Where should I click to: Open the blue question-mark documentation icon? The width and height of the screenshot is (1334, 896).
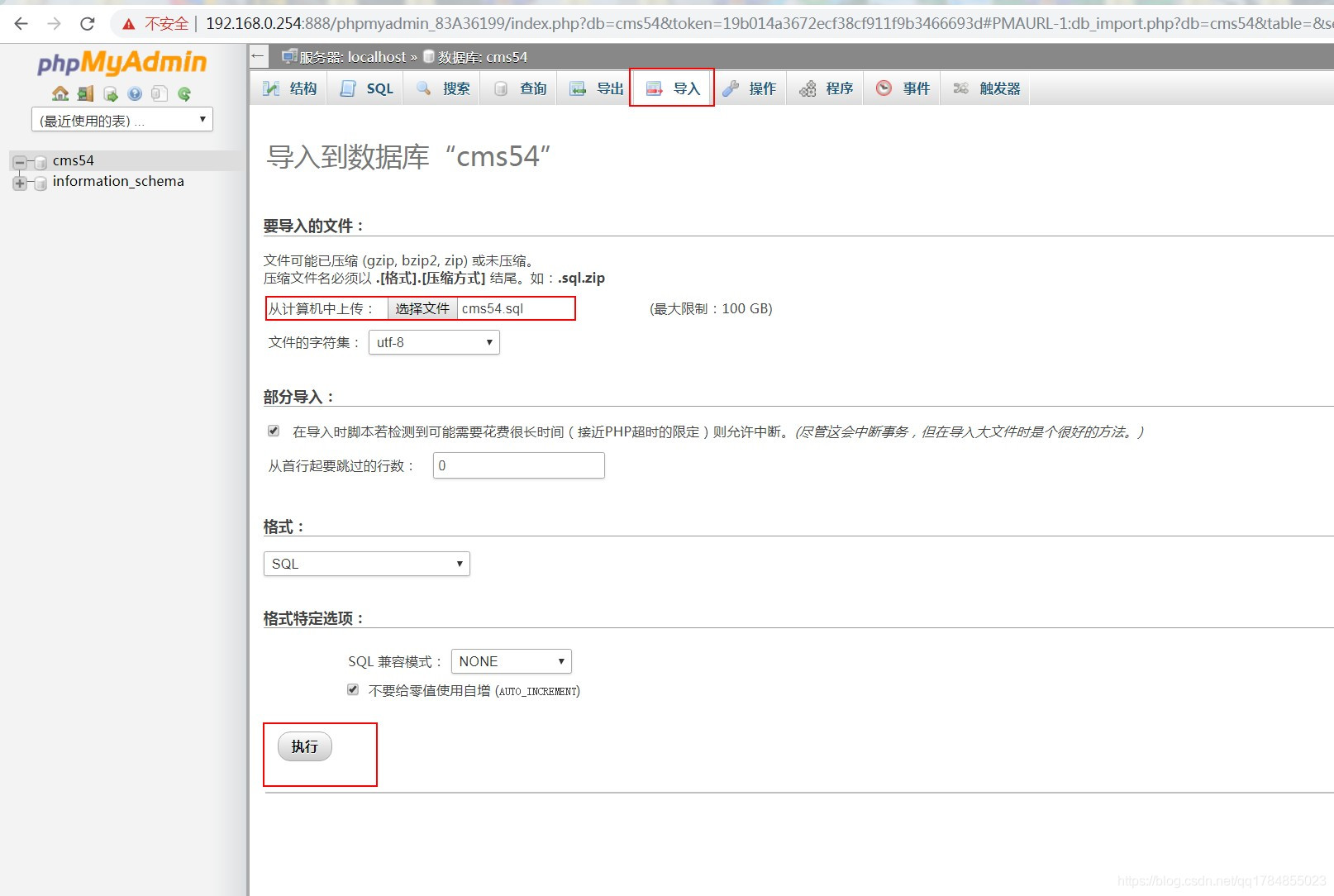tap(135, 93)
